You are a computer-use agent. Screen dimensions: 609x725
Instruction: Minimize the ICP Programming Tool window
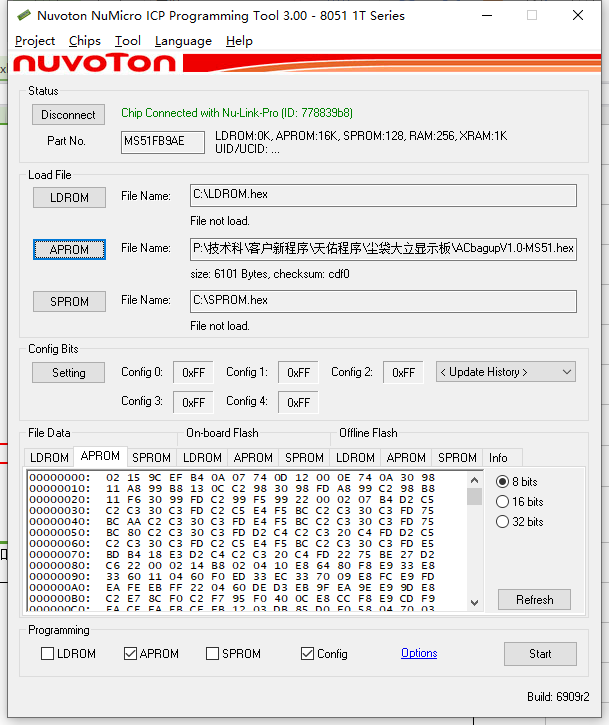487,15
